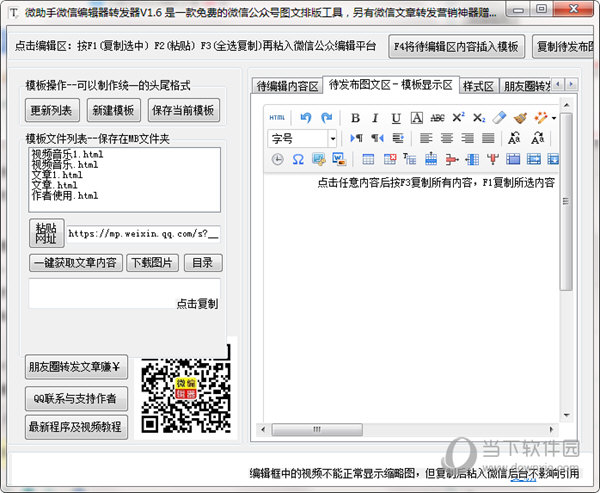Viewport: 600px width, 493px height.
Task: Select 作者使用.html template file
Action: pyautogui.click(x=65, y=196)
